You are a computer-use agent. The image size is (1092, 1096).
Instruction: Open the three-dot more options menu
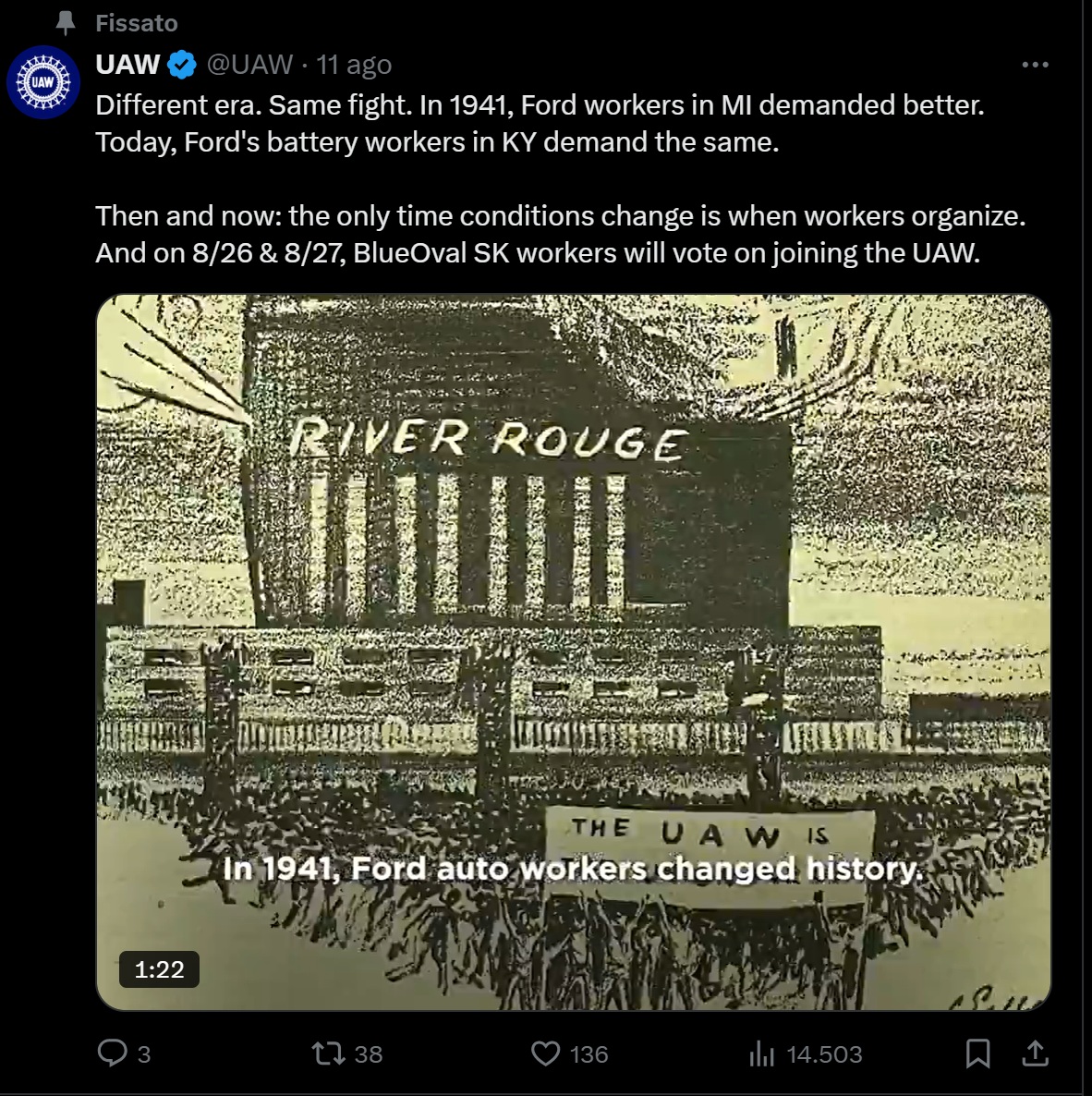pyautogui.click(x=1035, y=65)
